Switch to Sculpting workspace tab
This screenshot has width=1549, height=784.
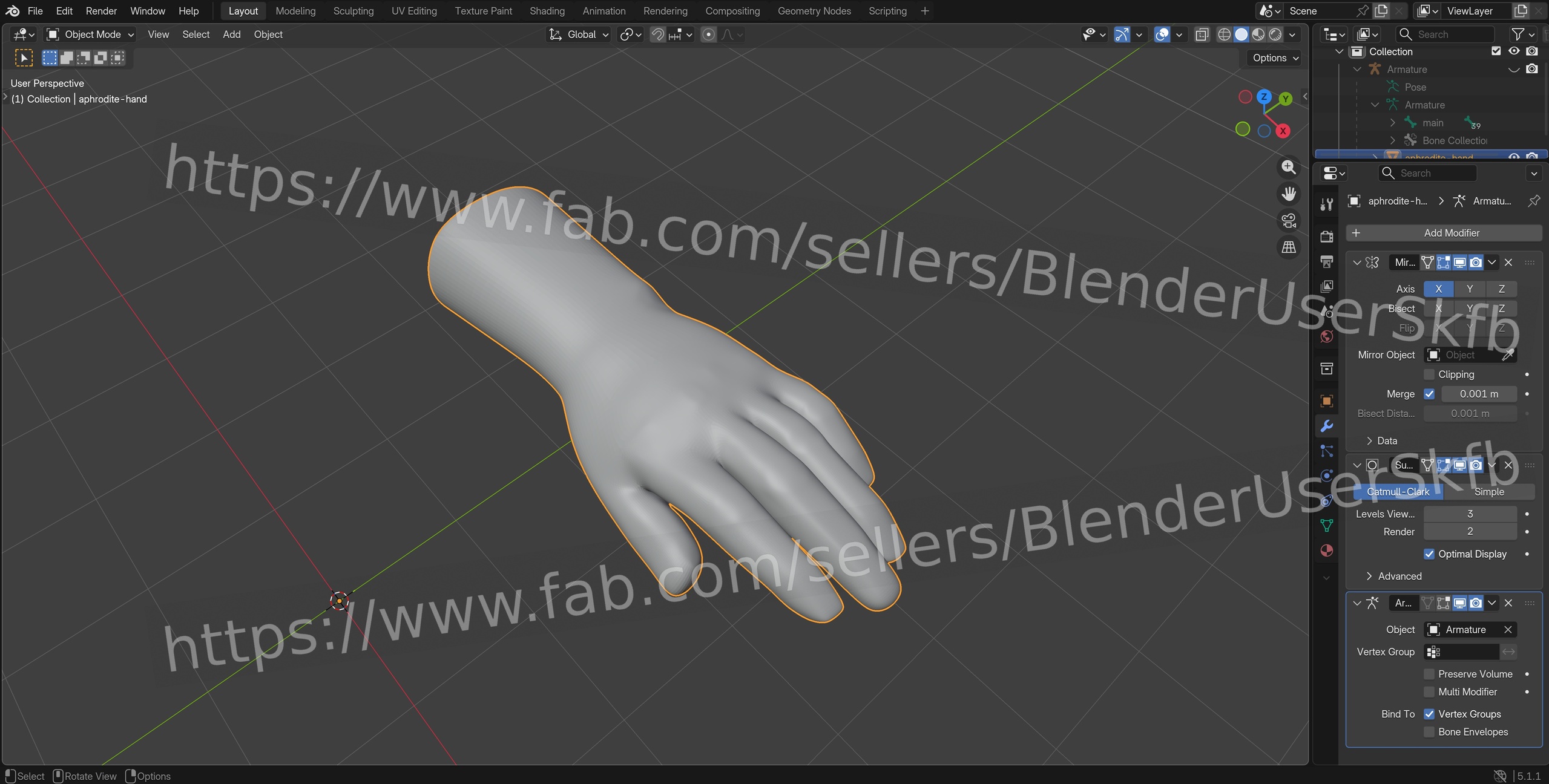(353, 11)
